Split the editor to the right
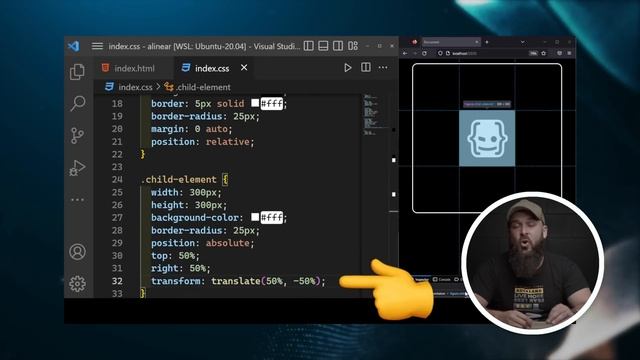The width and height of the screenshot is (640, 360). pyautogui.click(x=366, y=67)
